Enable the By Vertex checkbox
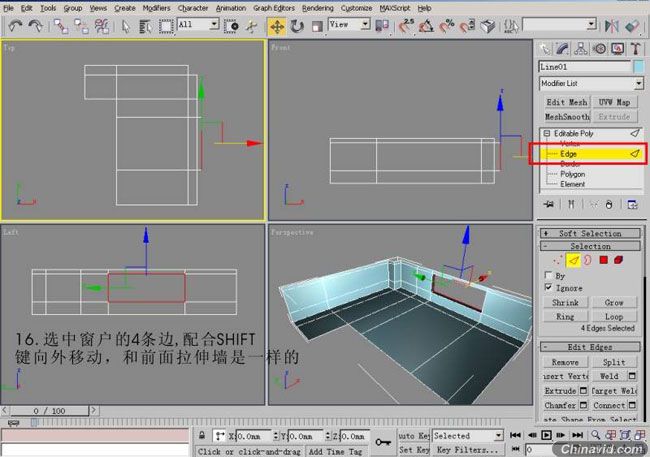Image resolution: width=650 pixels, height=457 pixels. 547,274
